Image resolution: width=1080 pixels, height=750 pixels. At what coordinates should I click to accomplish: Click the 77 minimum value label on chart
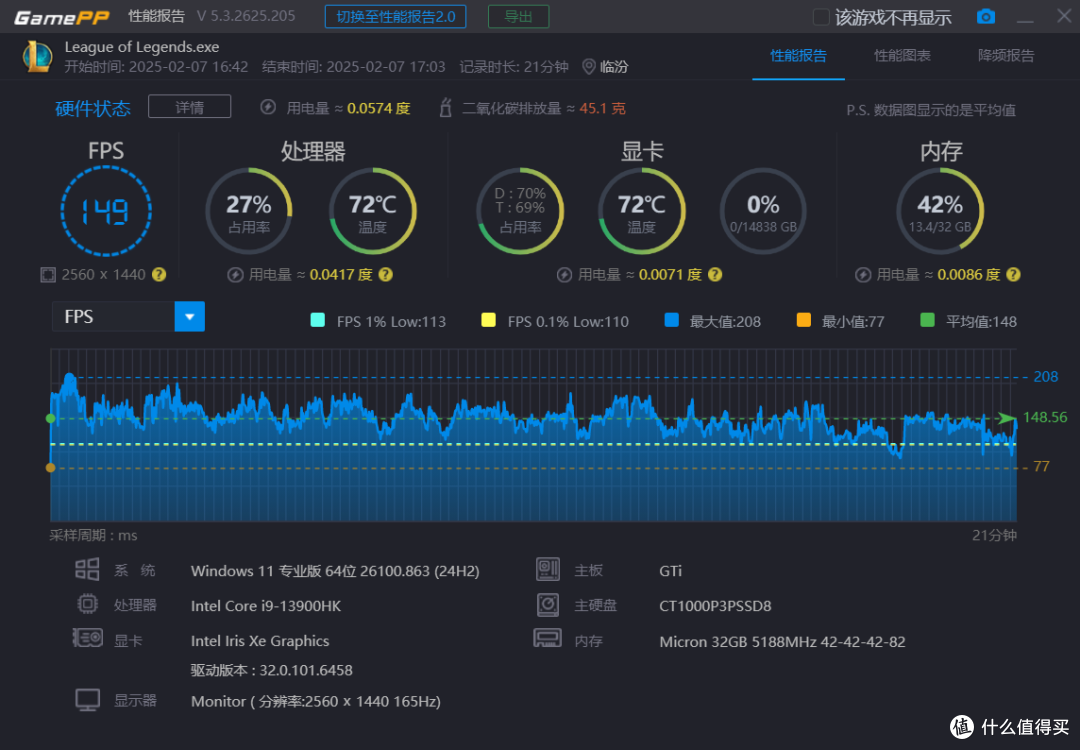1041,467
